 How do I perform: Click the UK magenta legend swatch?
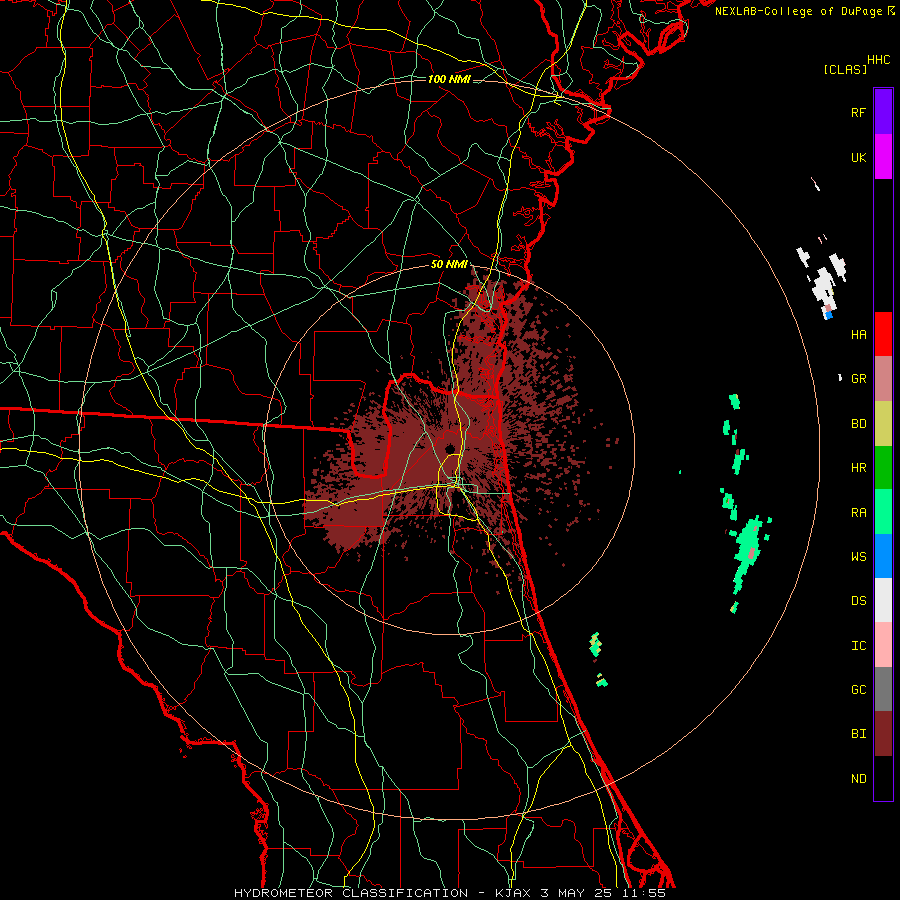click(x=883, y=157)
